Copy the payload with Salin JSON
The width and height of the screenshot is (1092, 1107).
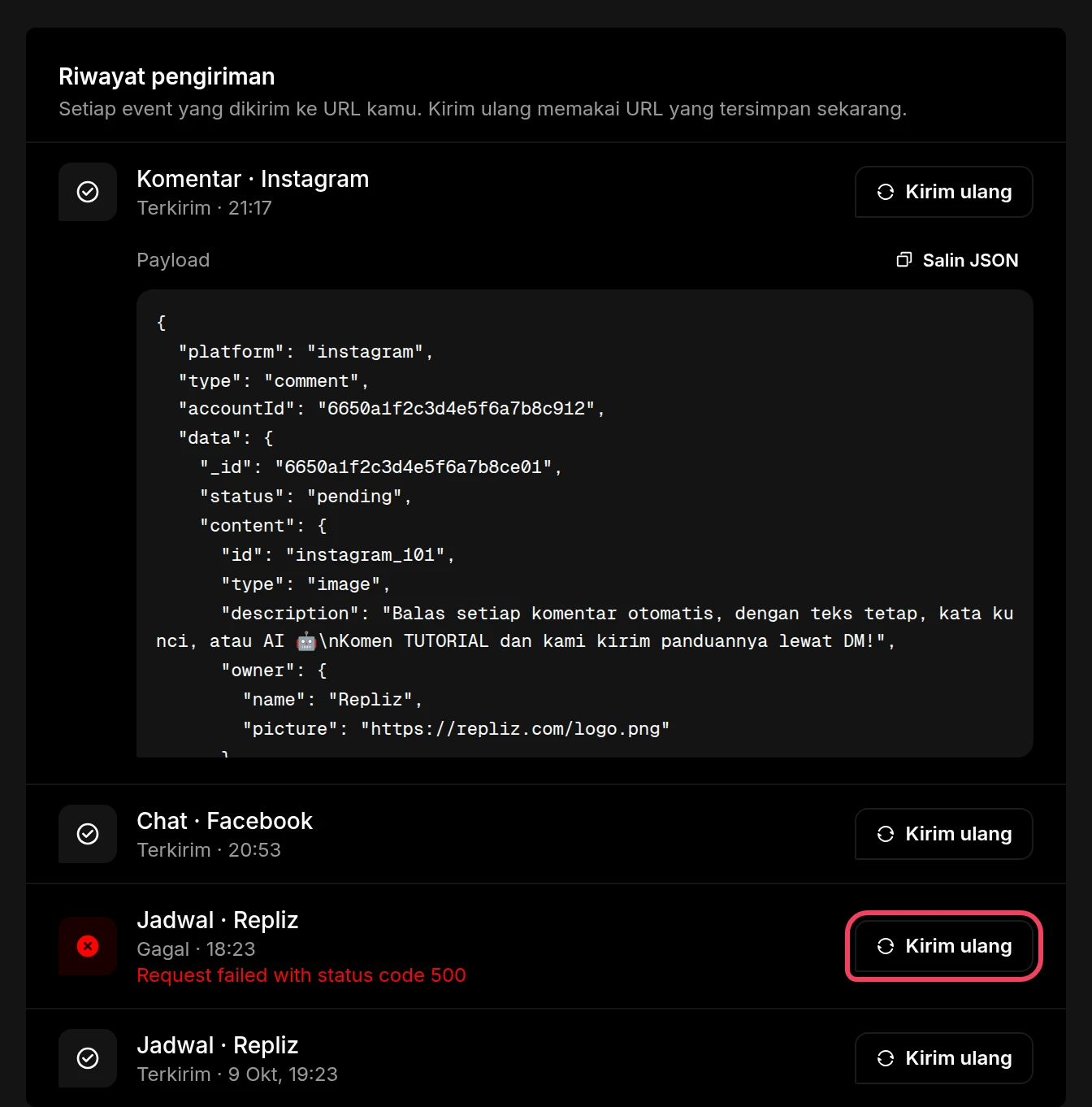pyautogui.click(x=957, y=260)
